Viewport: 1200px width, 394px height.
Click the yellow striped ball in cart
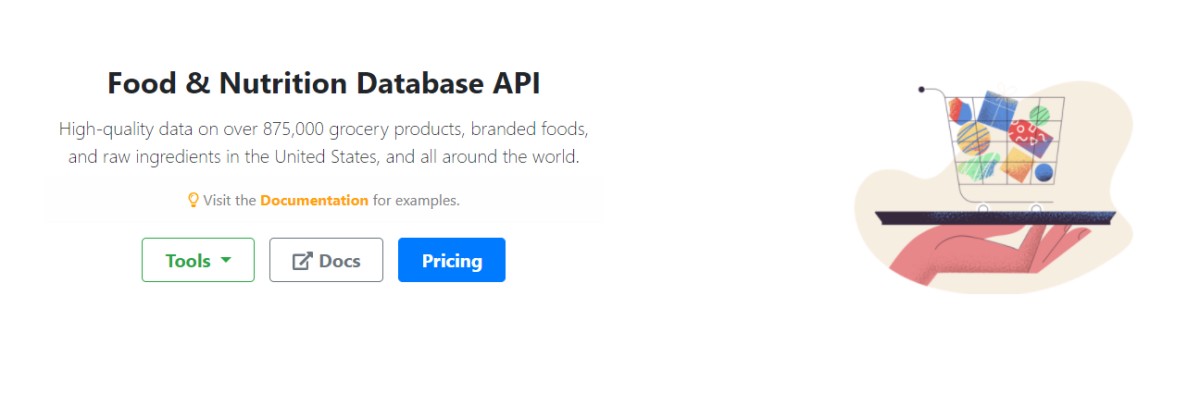point(973,137)
